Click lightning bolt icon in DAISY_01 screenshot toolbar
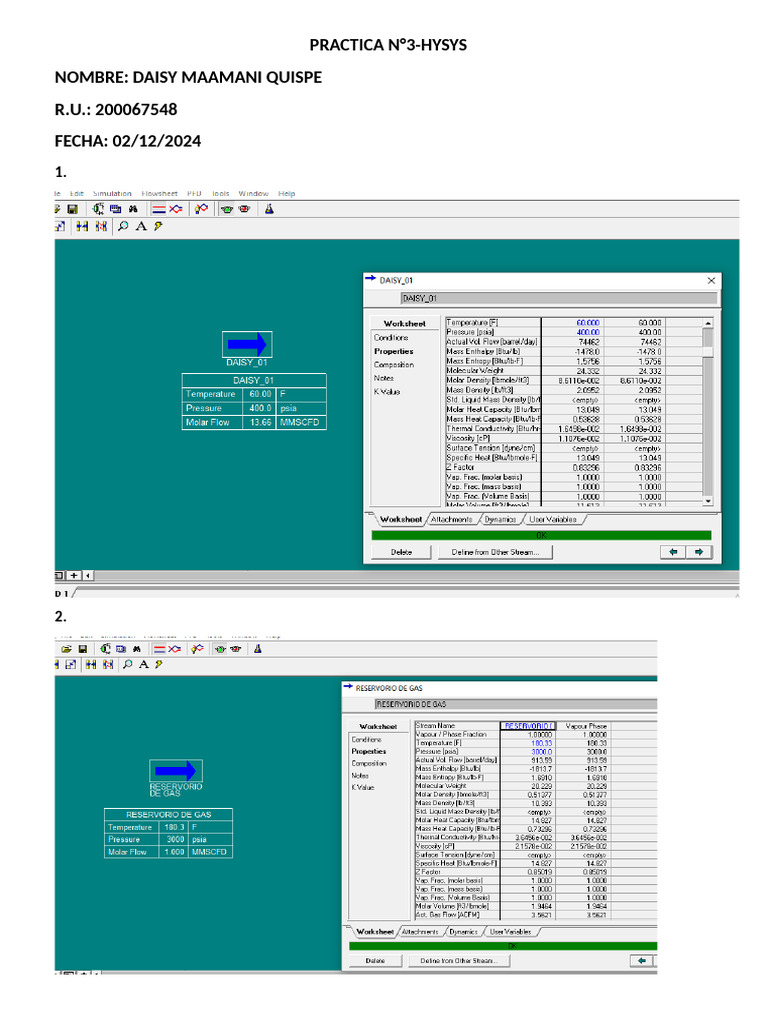 (158, 226)
